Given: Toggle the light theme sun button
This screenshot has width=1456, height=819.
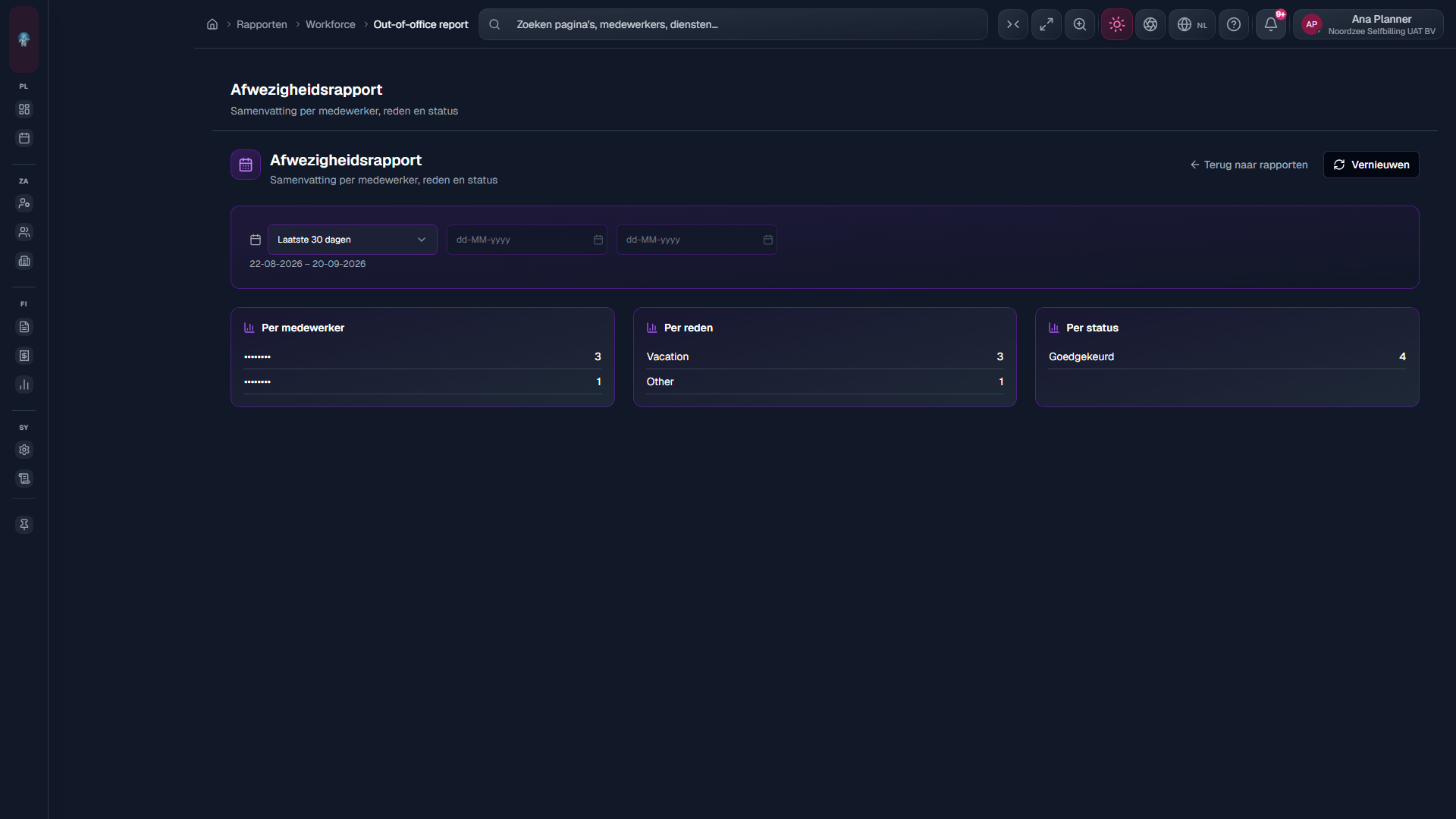Looking at the screenshot, I should tap(1117, 24).
